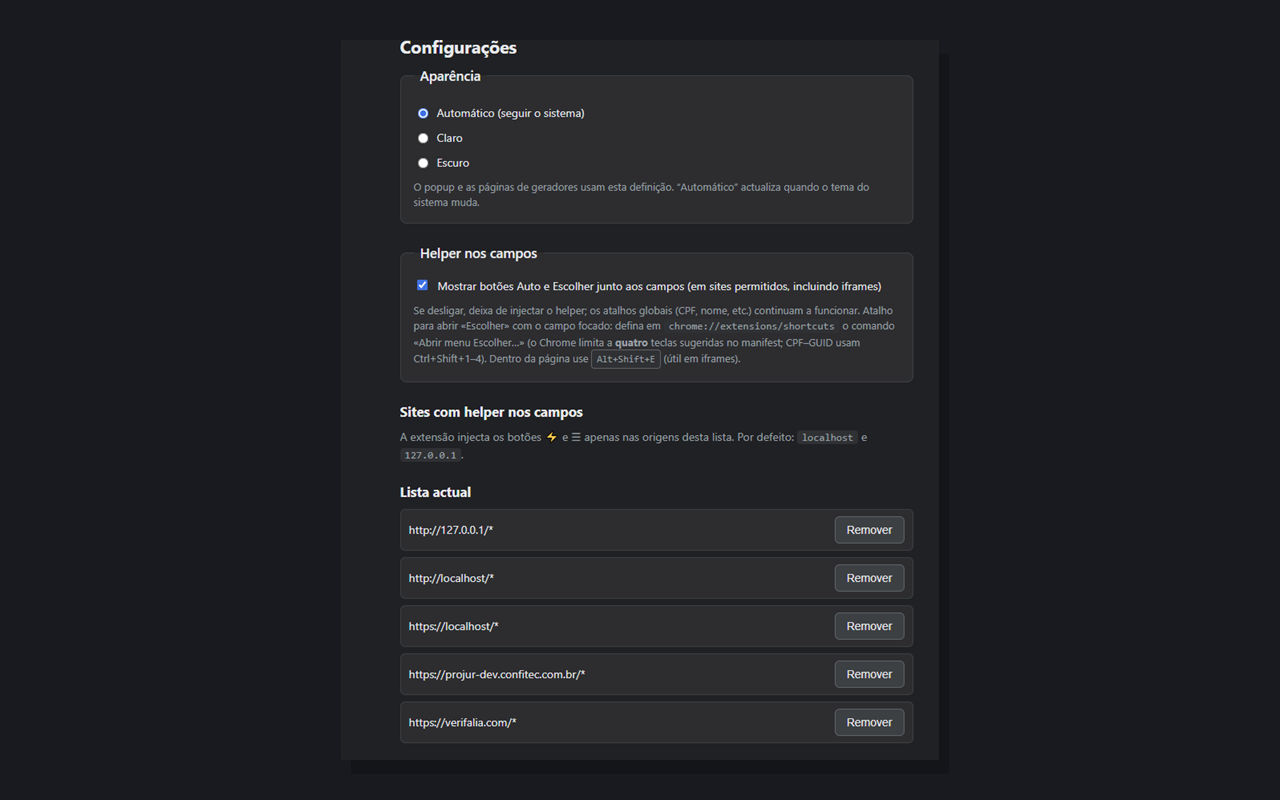Click the chrome://extensions/shortcuts code text
Screen dimensions: 1280x800
(x=752, y=327)
